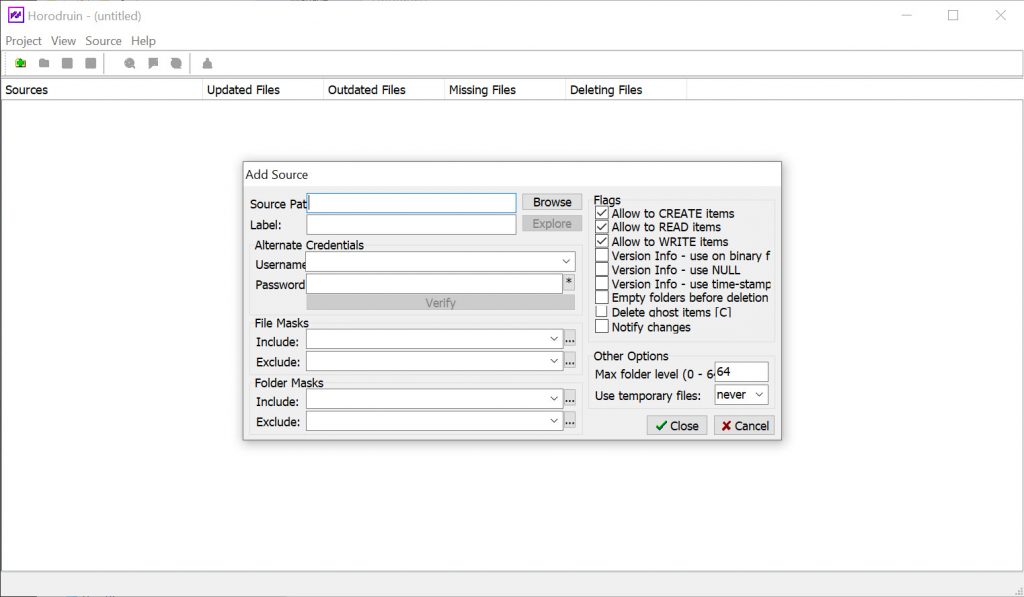Enable Version Info use on binary files
Screen dimensions: 1024x597
pyautogui.click(x=601, y=255)
